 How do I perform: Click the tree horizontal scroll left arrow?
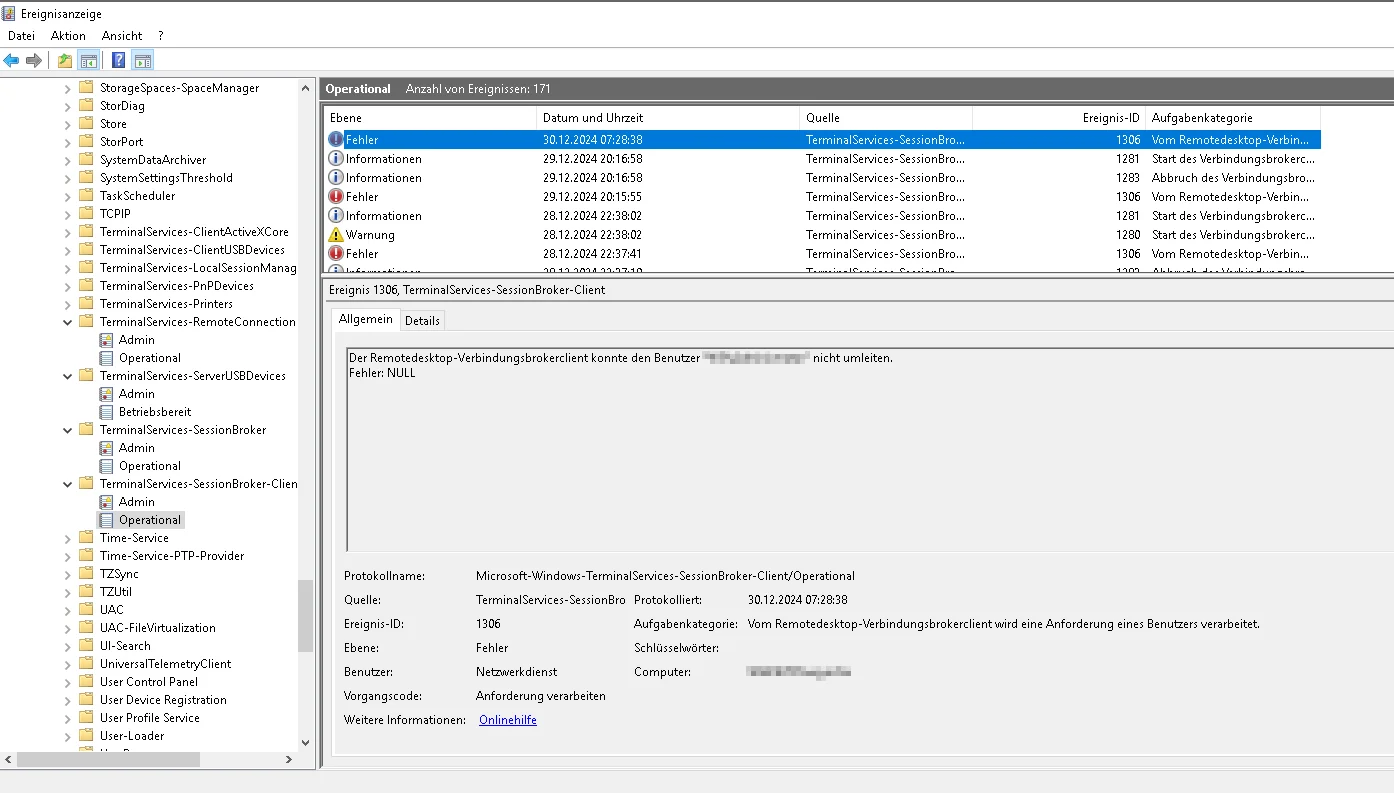pos(9,760)
